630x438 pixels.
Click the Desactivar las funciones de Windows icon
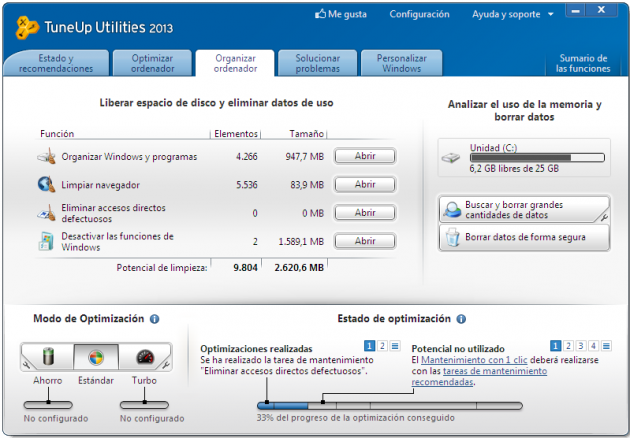(46, 241)
